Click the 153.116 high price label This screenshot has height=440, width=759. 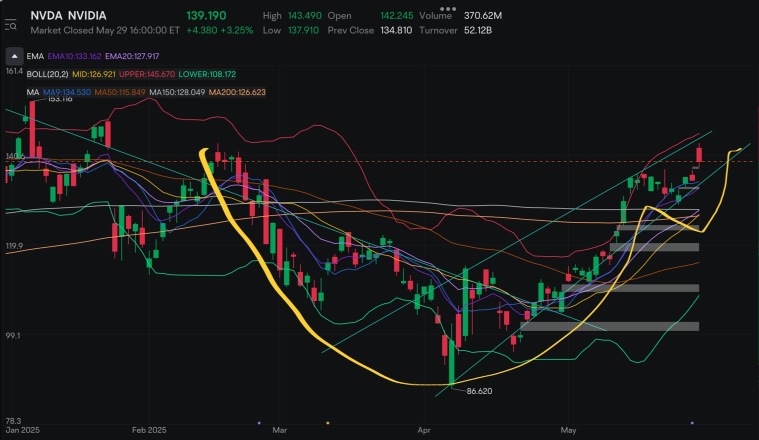[60, 99]
